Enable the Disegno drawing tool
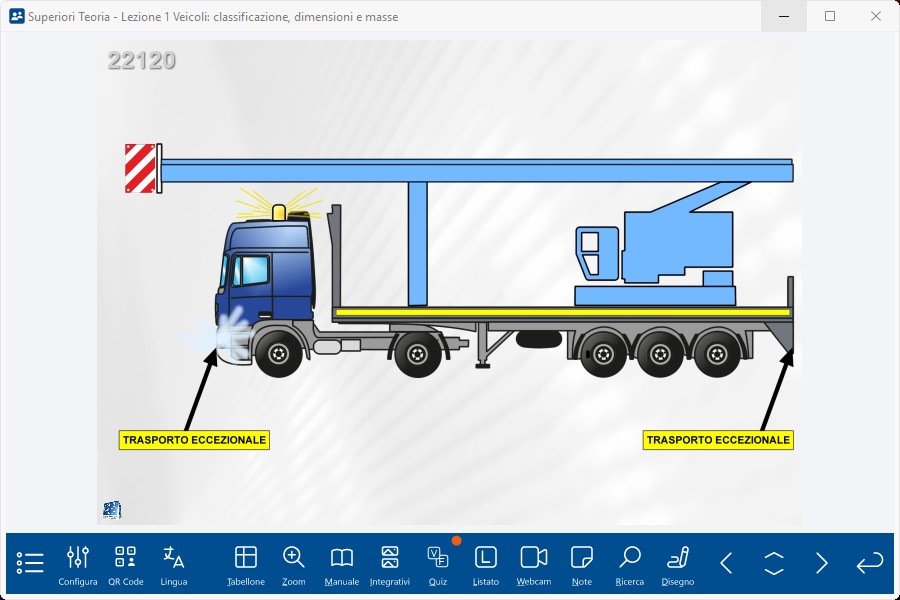 pyautogui.click(x=678, y=564)
